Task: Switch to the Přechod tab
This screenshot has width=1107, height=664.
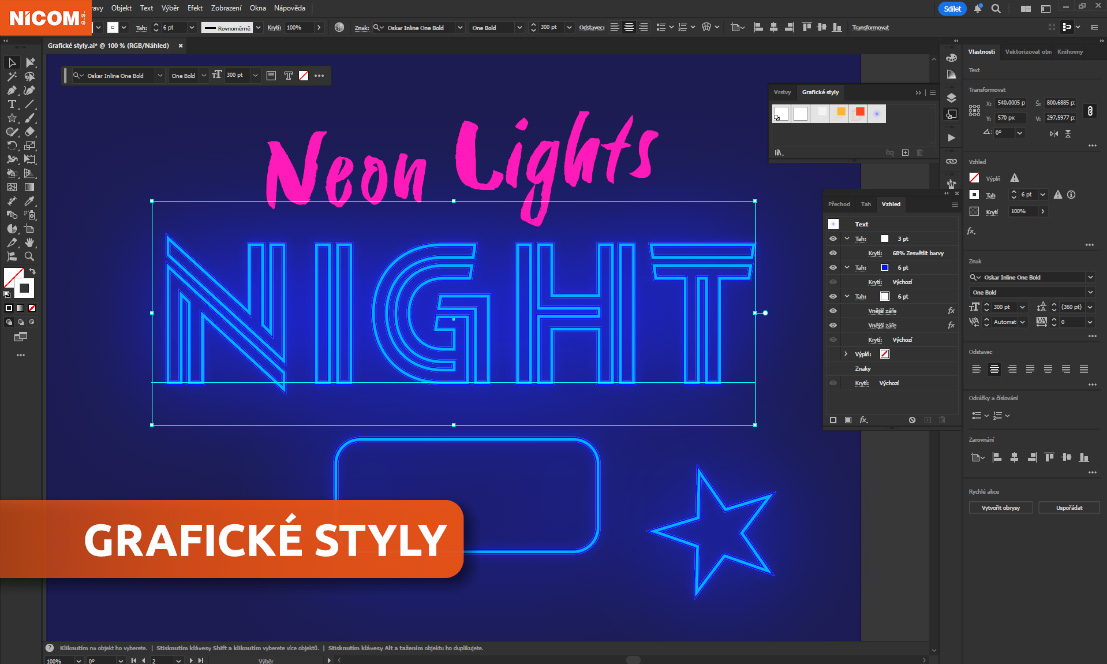Action: 839,204
